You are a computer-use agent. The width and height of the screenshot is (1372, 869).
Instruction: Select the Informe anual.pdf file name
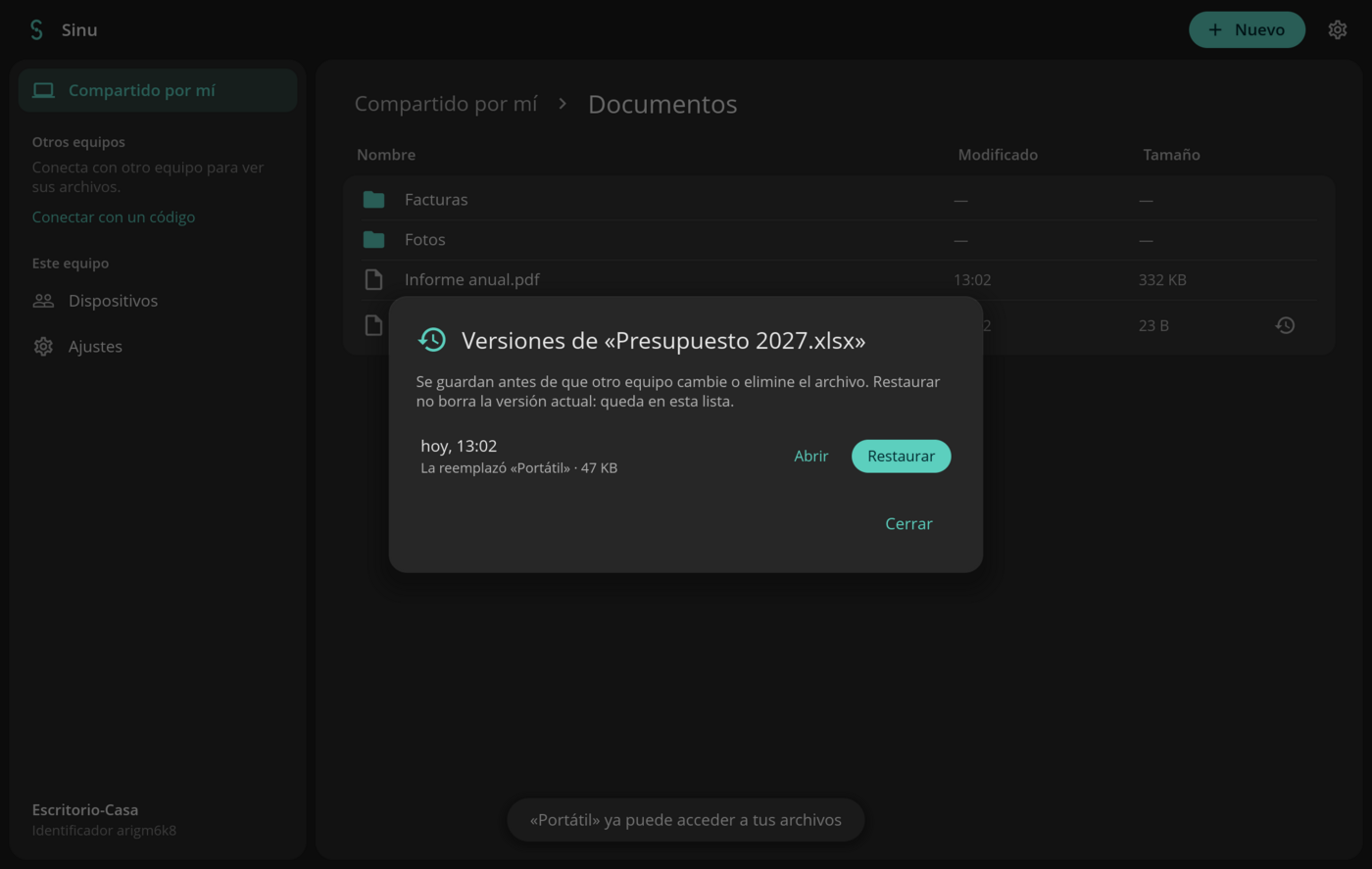(x=472, y=280)
